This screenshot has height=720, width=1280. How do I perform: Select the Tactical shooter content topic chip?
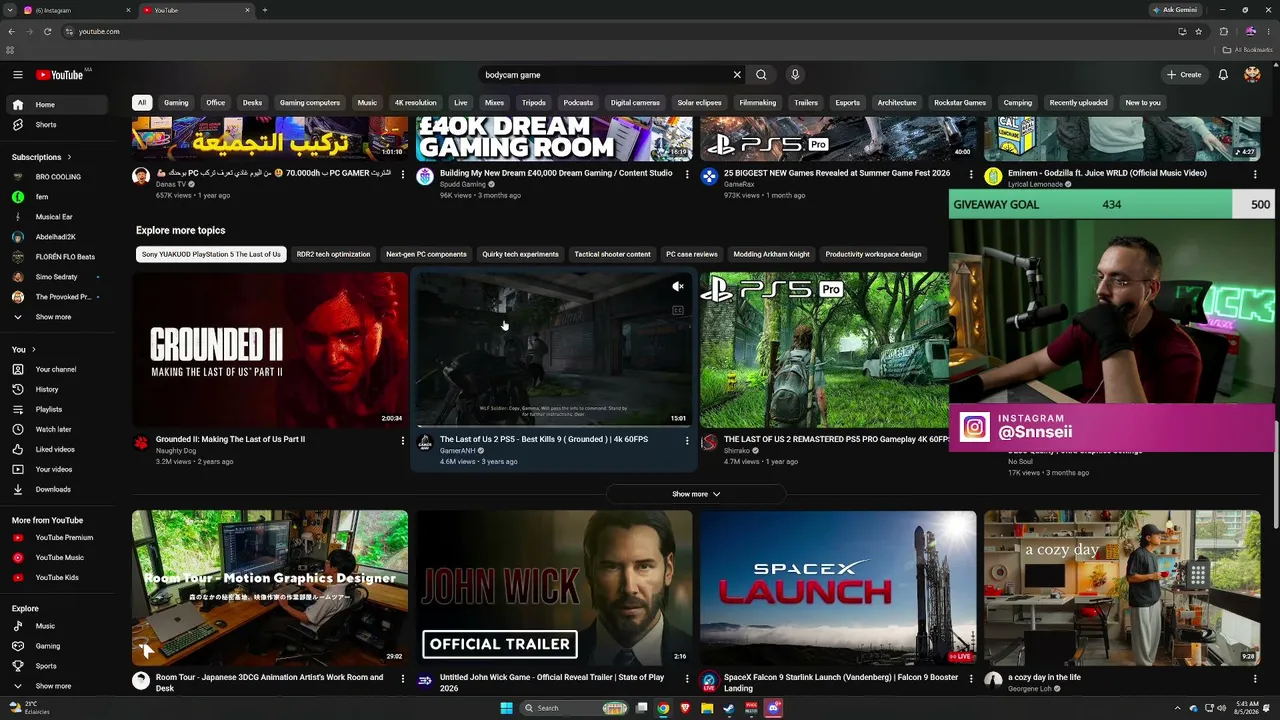tap(613, 254)
